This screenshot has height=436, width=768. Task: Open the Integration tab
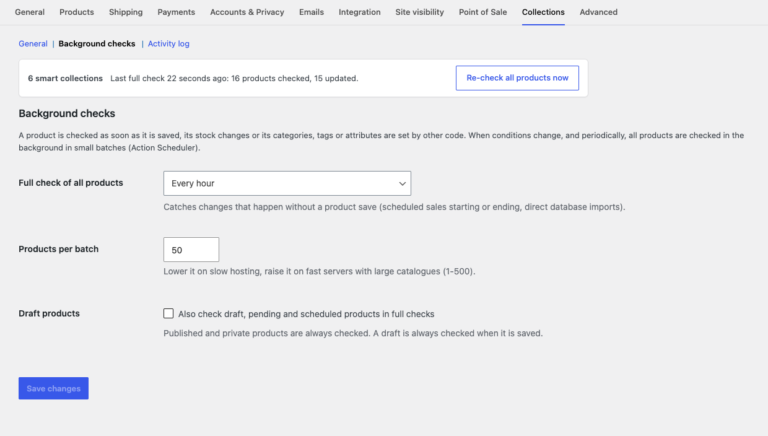click(x=360, y=12)
